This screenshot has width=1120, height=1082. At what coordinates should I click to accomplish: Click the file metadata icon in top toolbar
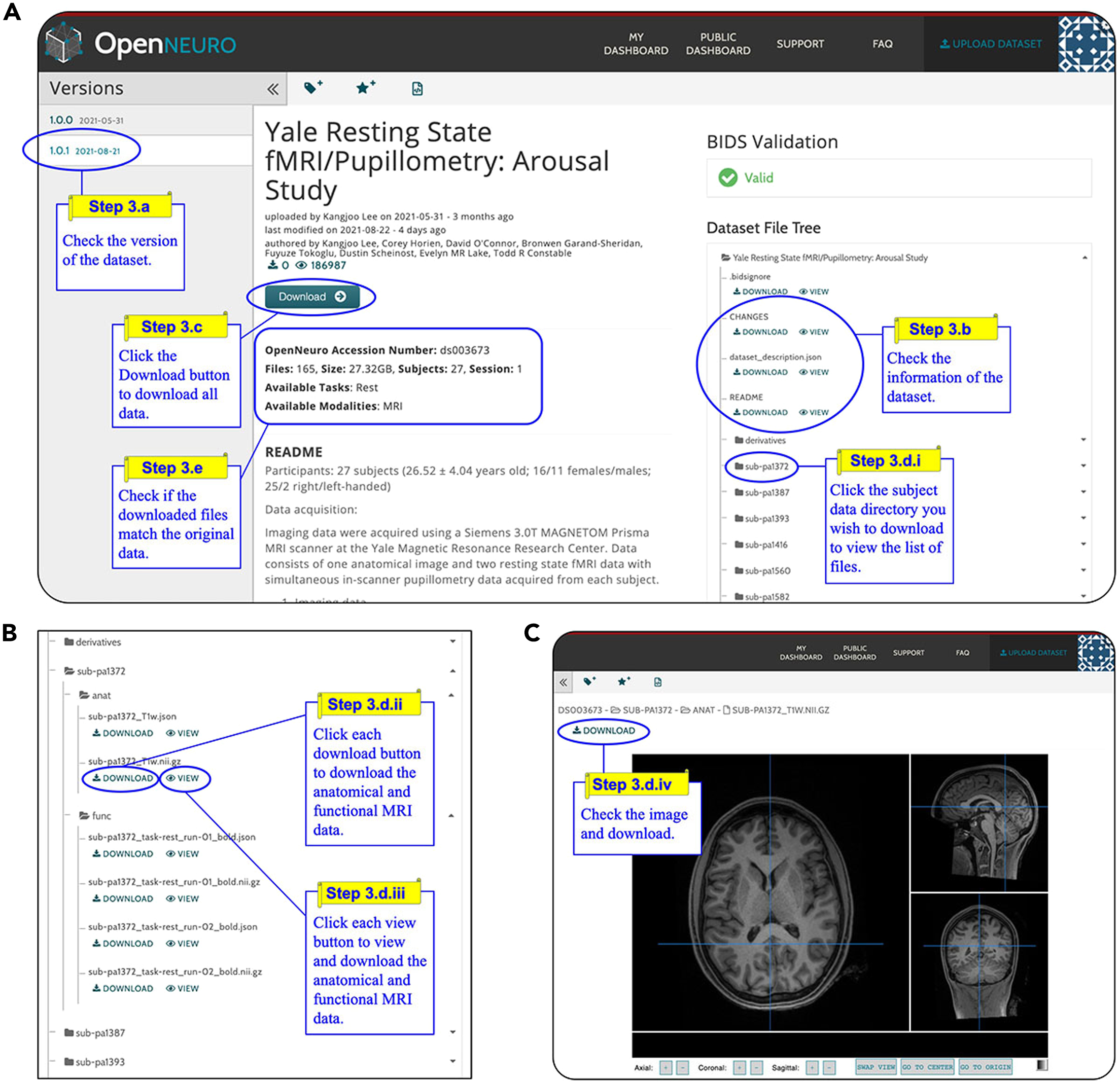tap(417, 89)
